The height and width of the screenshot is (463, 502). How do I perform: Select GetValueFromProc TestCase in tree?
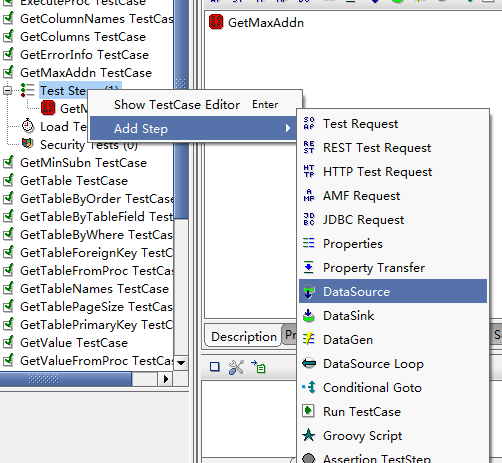[x=97, y=361]
